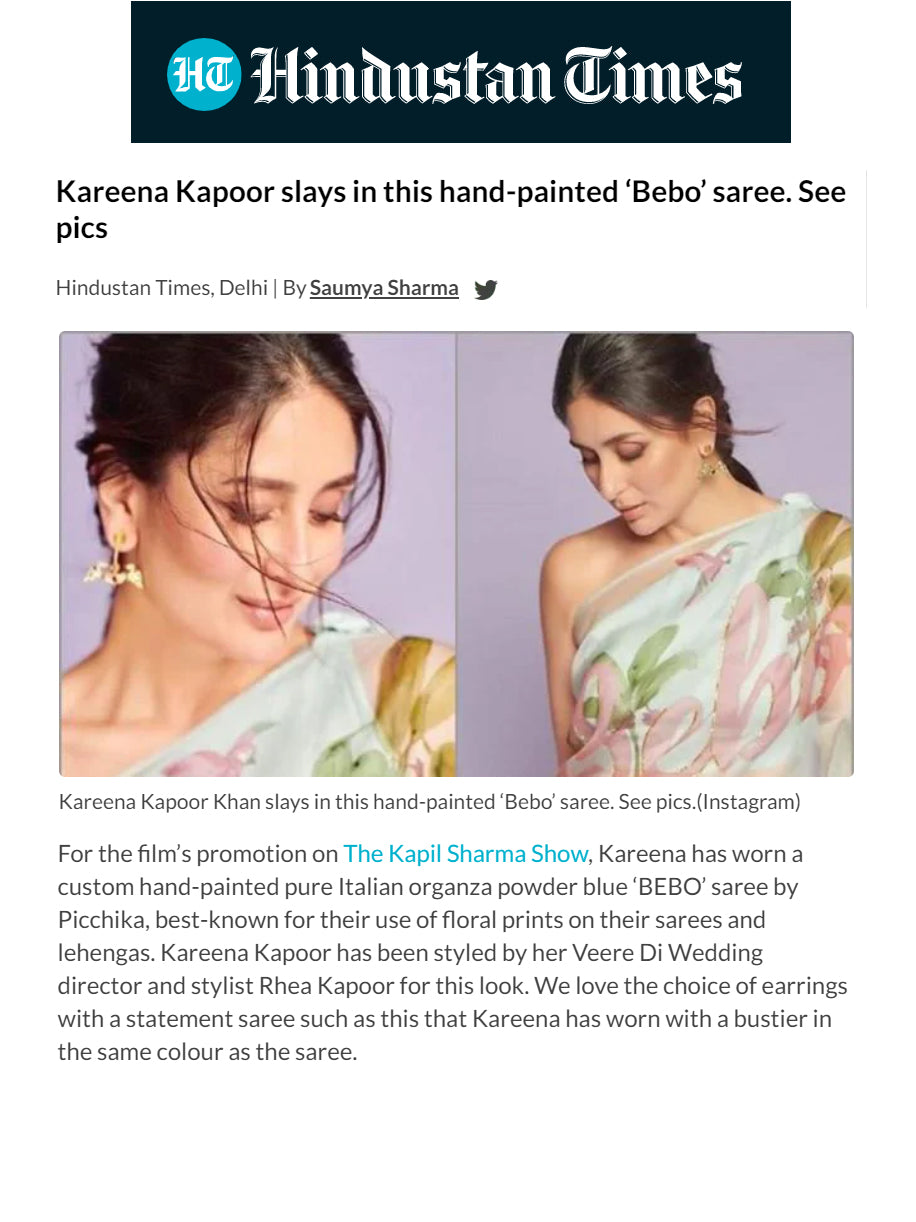Open the Saumya Sharma author link
The height and width of the screenshot is (1222, 916).
click(x=384, y=288)
